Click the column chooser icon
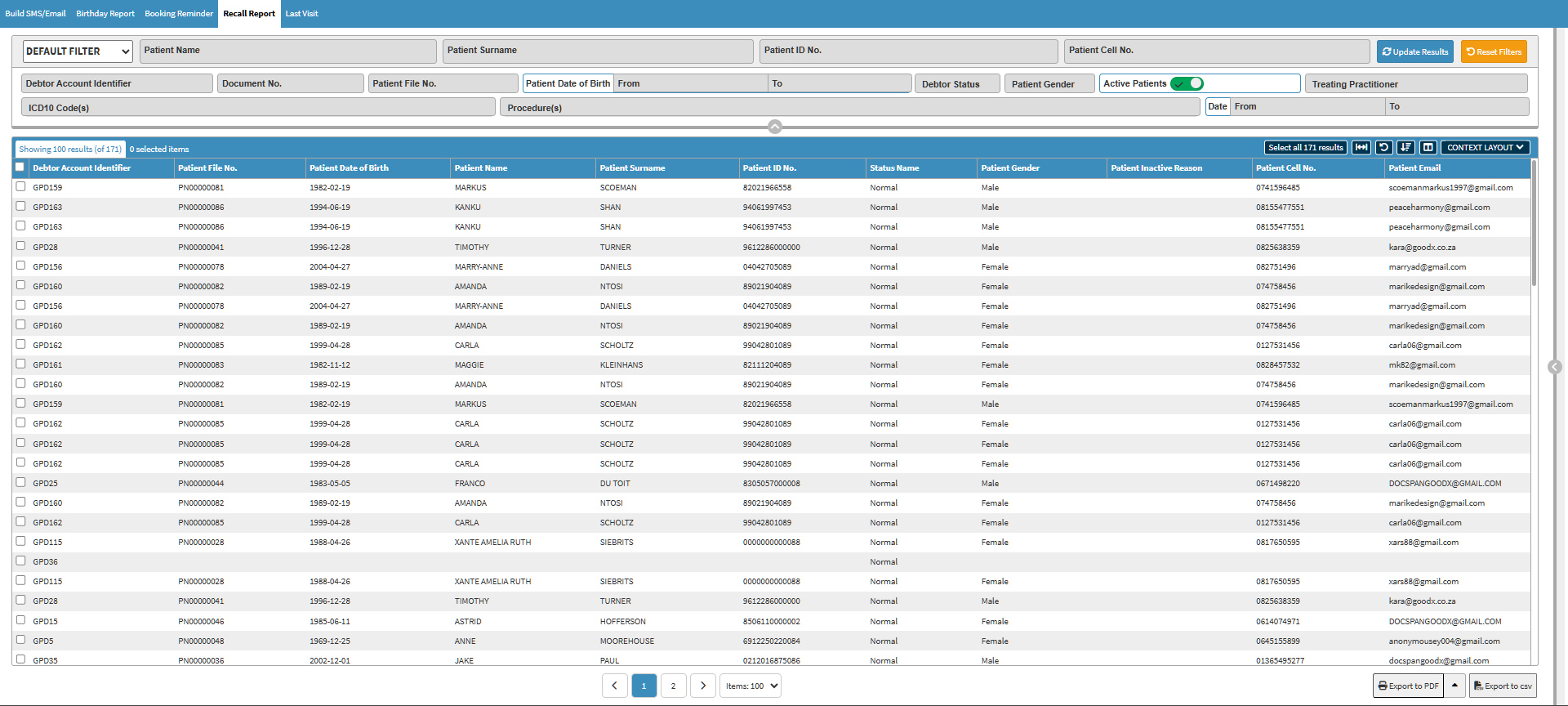The height and width of the screenshot is (706, 1568). point(1428,148)
